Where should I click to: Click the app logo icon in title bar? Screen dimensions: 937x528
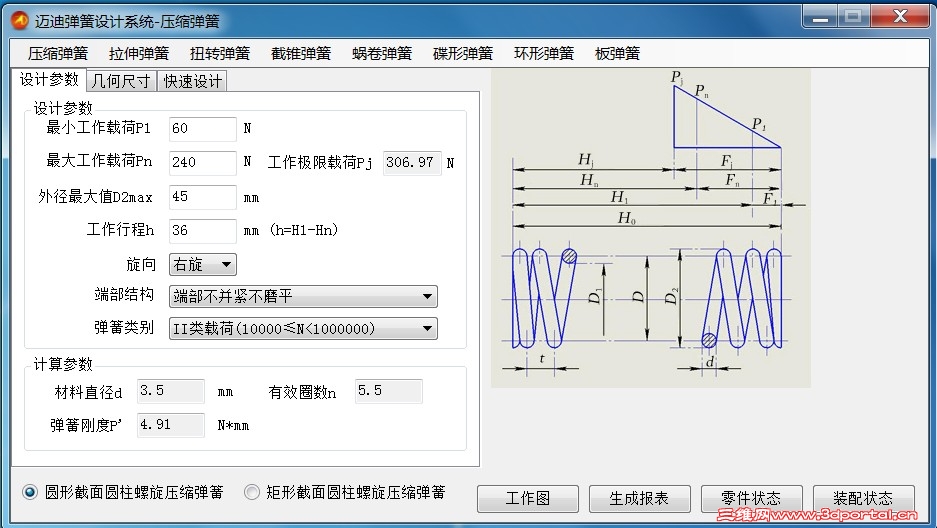click(x=20, y=21)
